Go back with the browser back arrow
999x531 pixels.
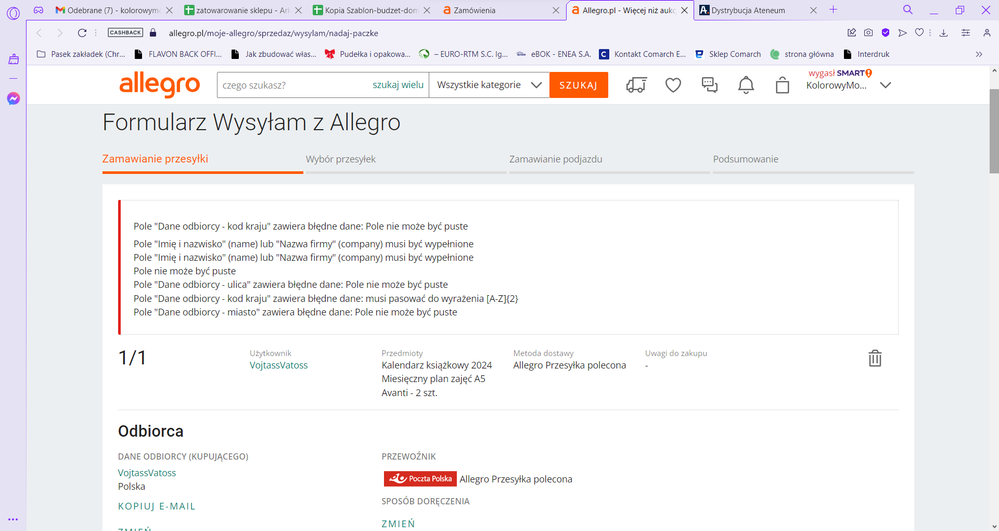tap(39, 33)
